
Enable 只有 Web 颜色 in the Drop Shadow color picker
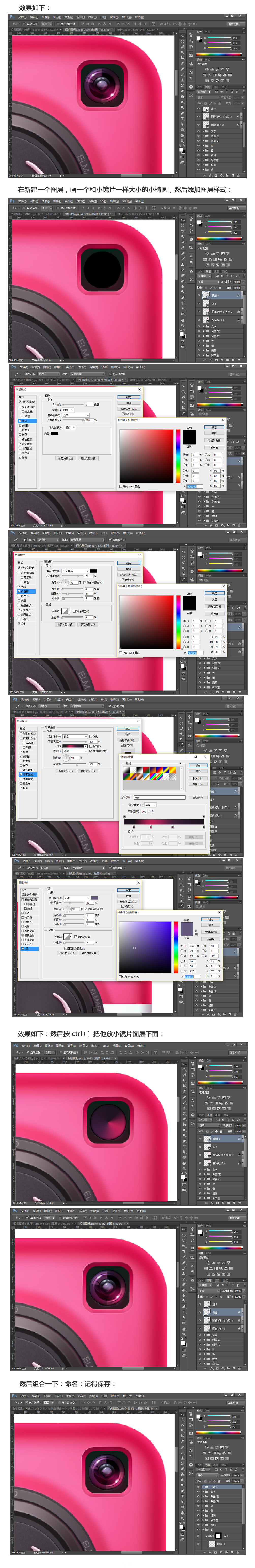point(120,977)
